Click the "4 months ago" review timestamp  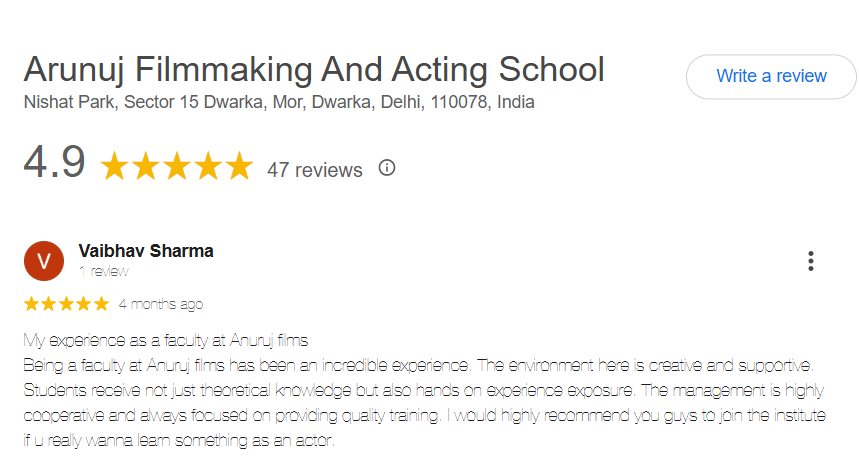[x=160, y=303]
